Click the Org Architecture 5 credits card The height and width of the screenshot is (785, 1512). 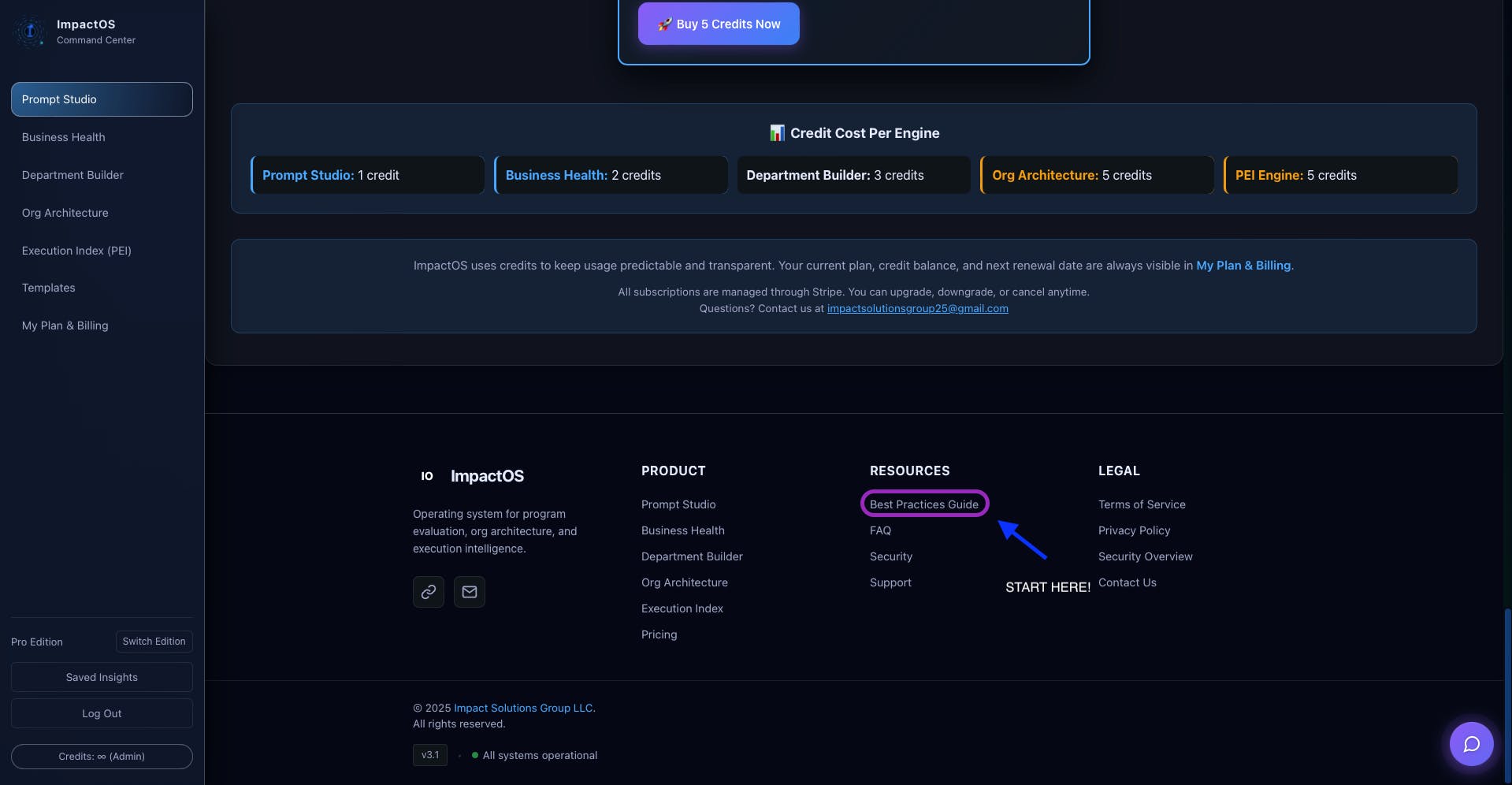point(1097,175)
